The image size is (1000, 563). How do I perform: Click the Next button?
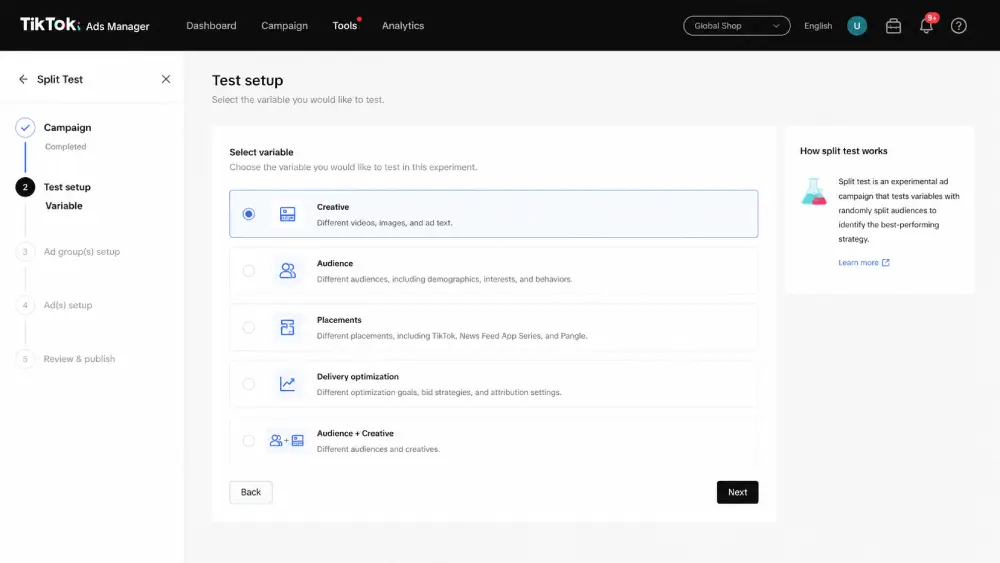click(x=737, y=492)
